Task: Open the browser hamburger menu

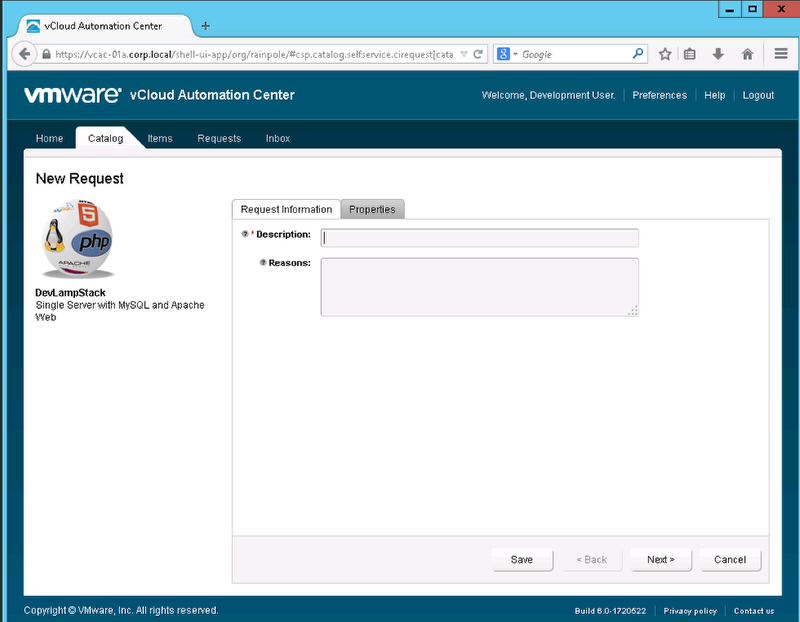Action: [781, 54]
